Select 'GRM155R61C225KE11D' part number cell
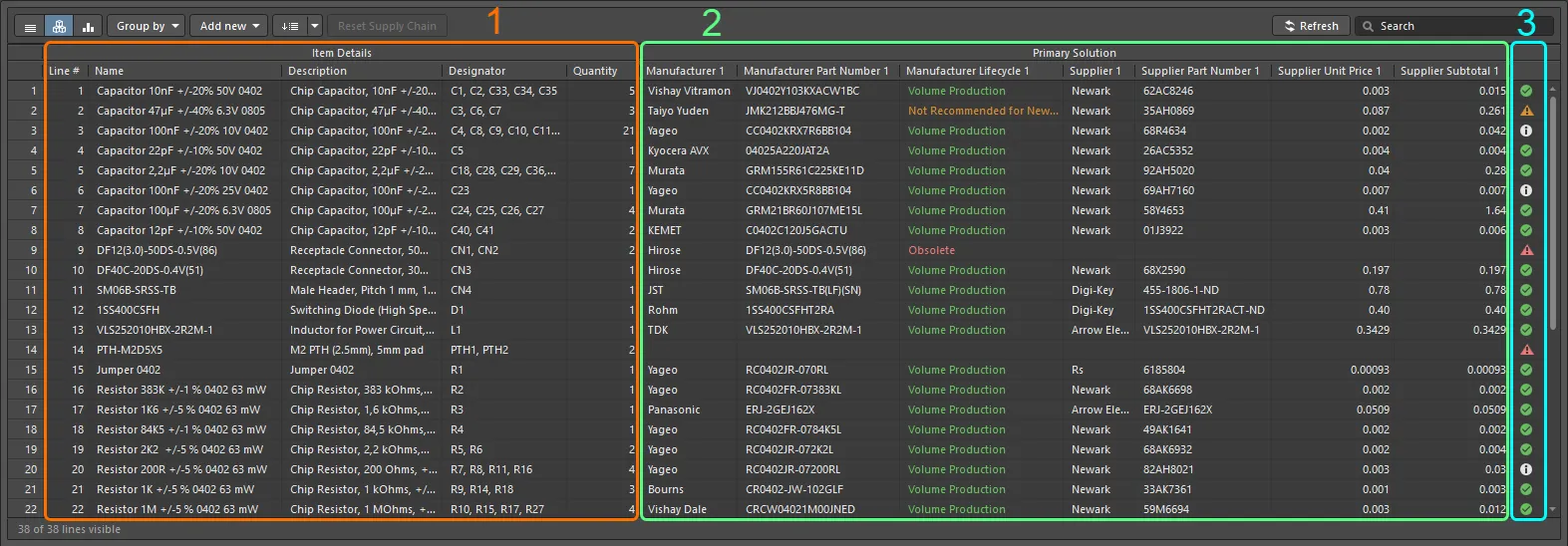Viewport: 1568px width, 546px height. [x=819, y=170]
